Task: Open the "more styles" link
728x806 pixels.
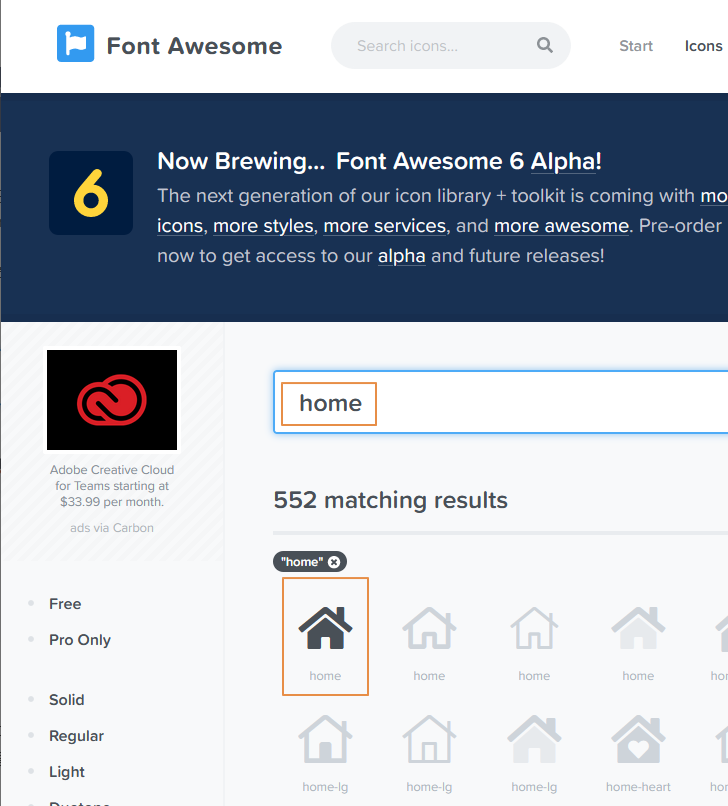Action: coord(263,226)
